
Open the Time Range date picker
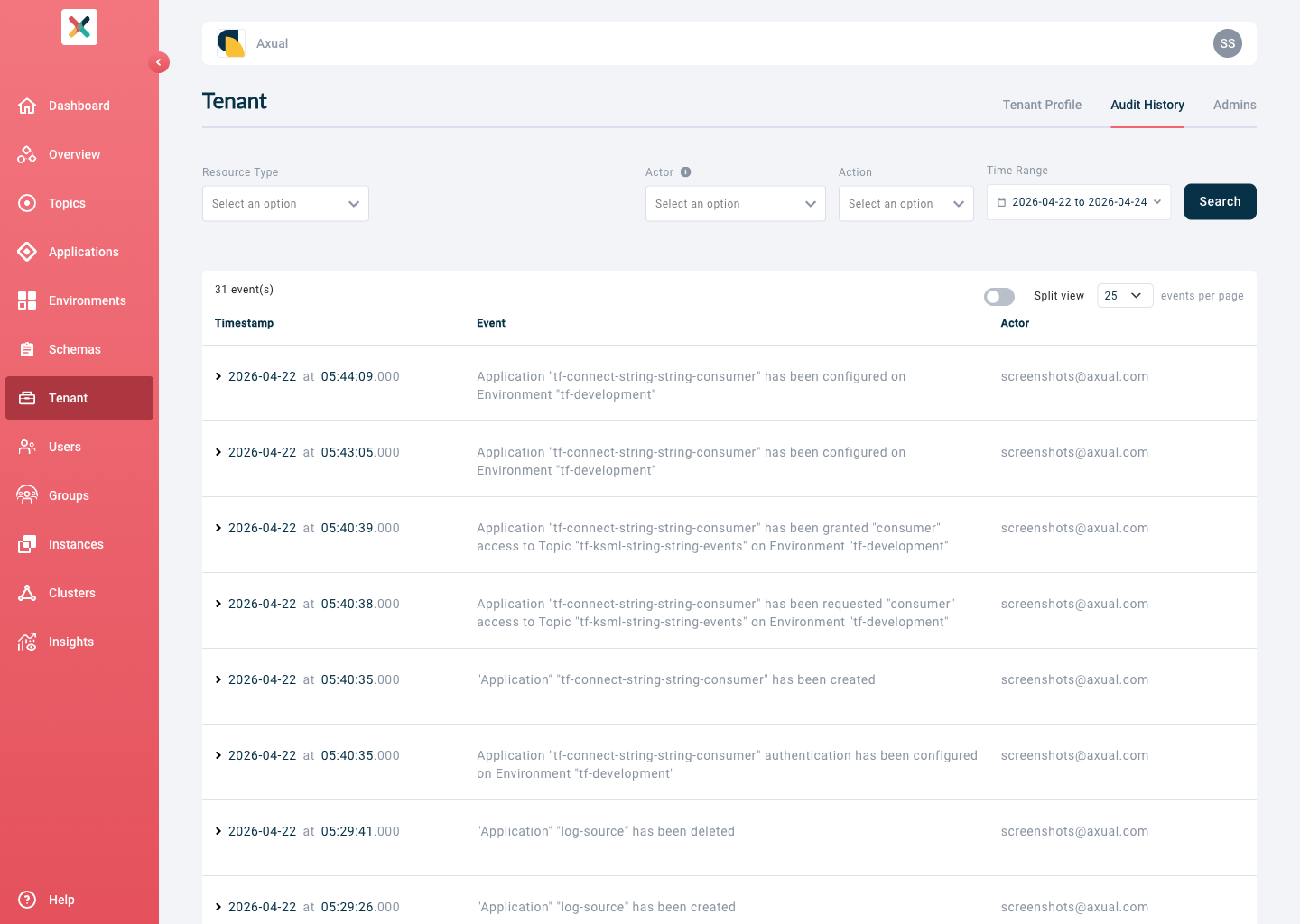coord(1079,202)
